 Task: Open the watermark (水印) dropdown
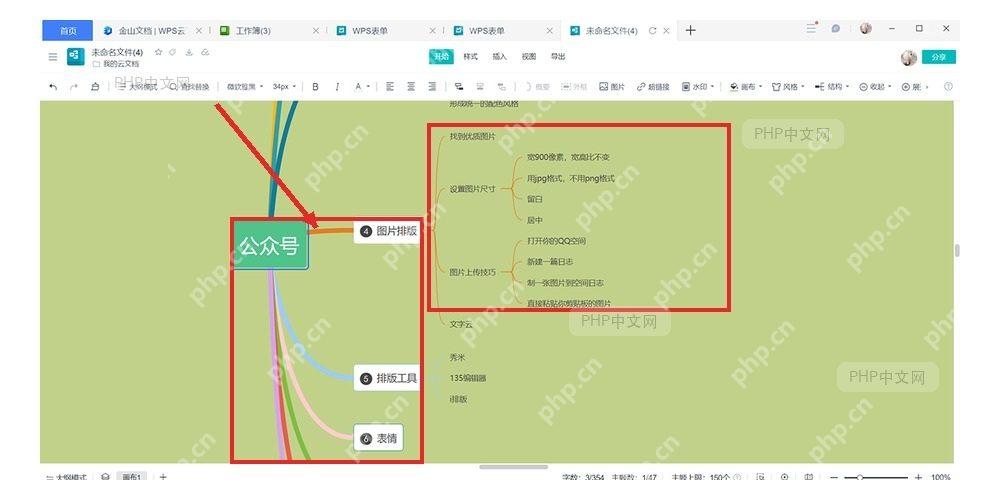coord(698,87)
